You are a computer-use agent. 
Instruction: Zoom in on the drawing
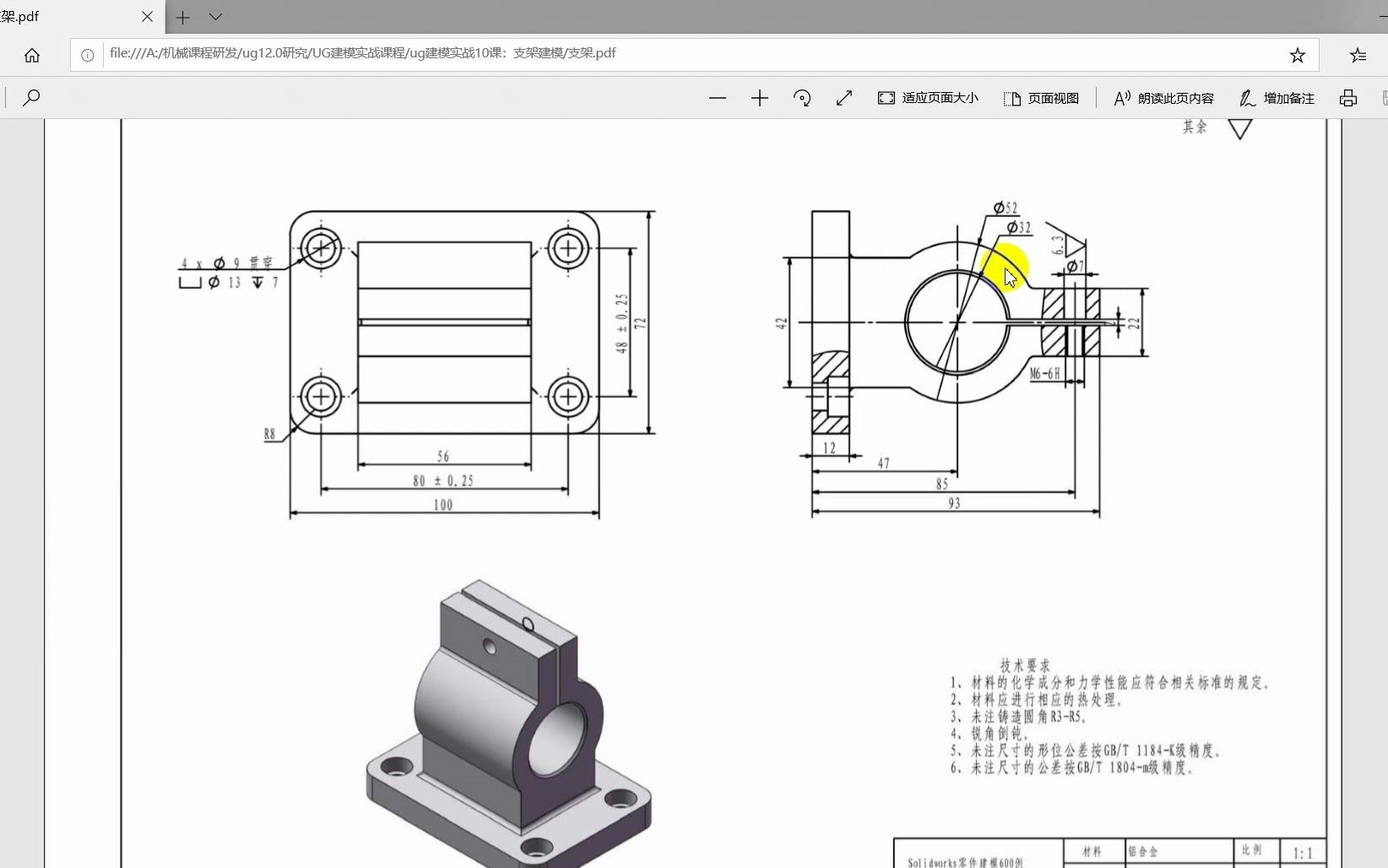pos(759,98)
